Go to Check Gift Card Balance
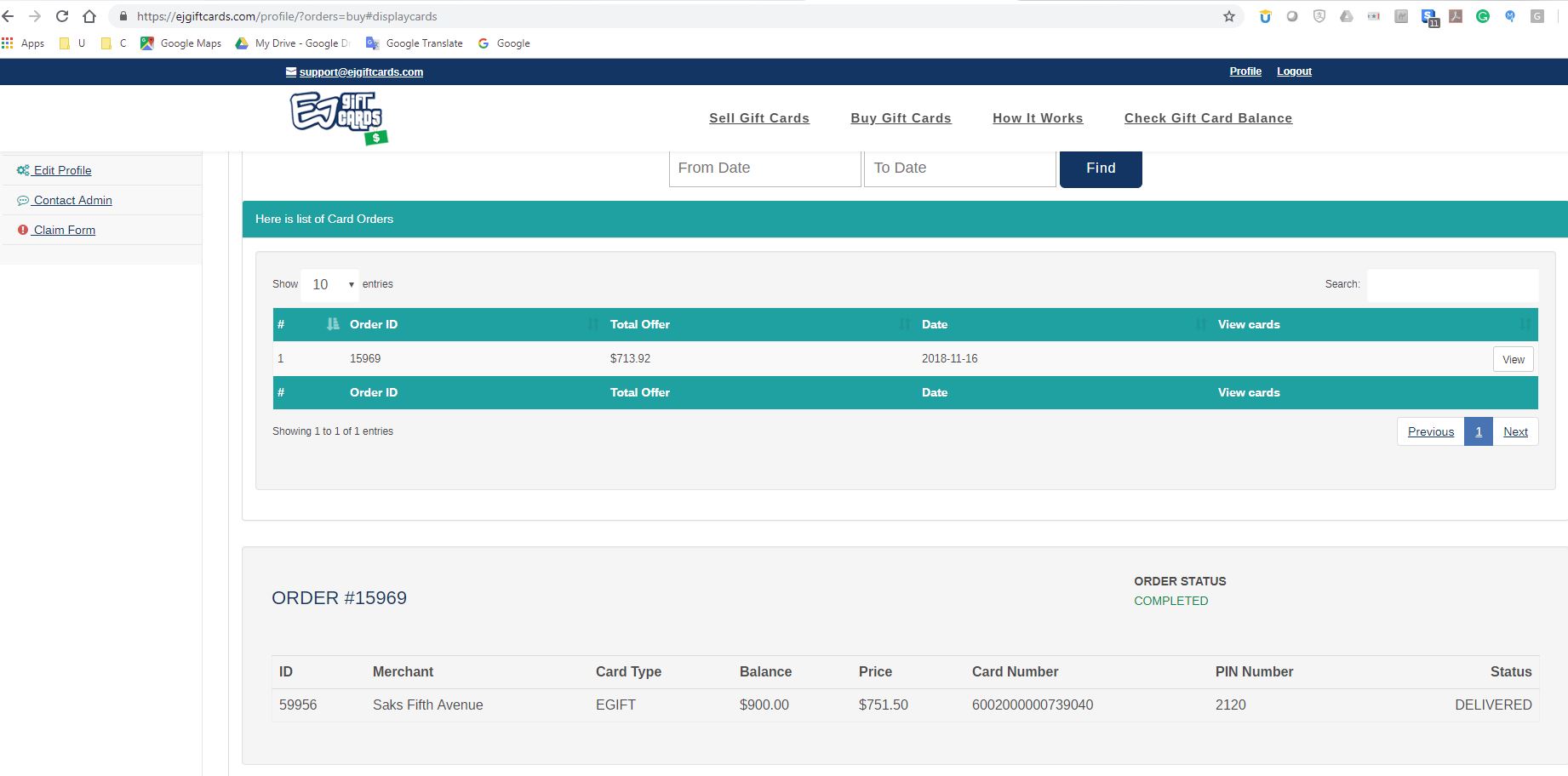The image size is (1568, 776). tap(1208, 118)
